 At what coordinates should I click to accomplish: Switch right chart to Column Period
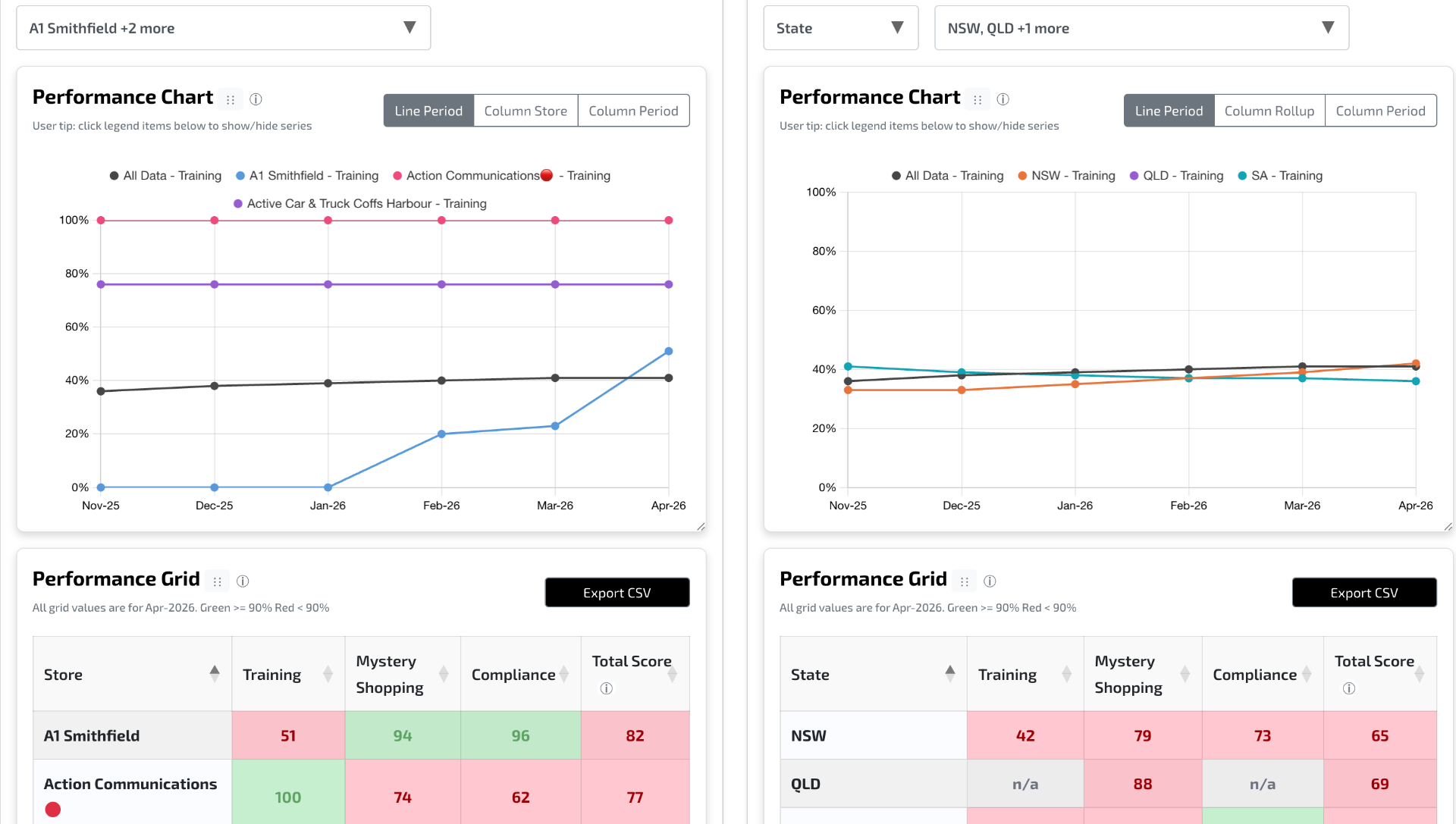(x=1380, y=111)
